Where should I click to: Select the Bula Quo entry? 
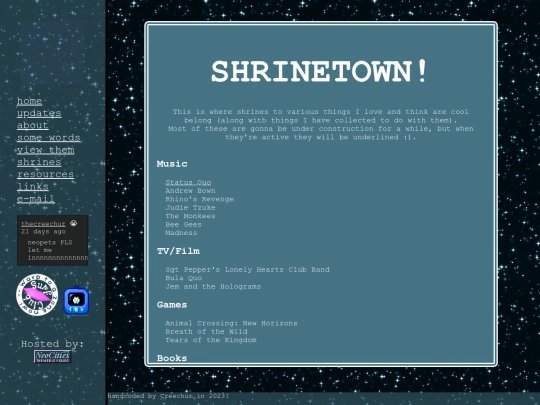pos(184,278)
